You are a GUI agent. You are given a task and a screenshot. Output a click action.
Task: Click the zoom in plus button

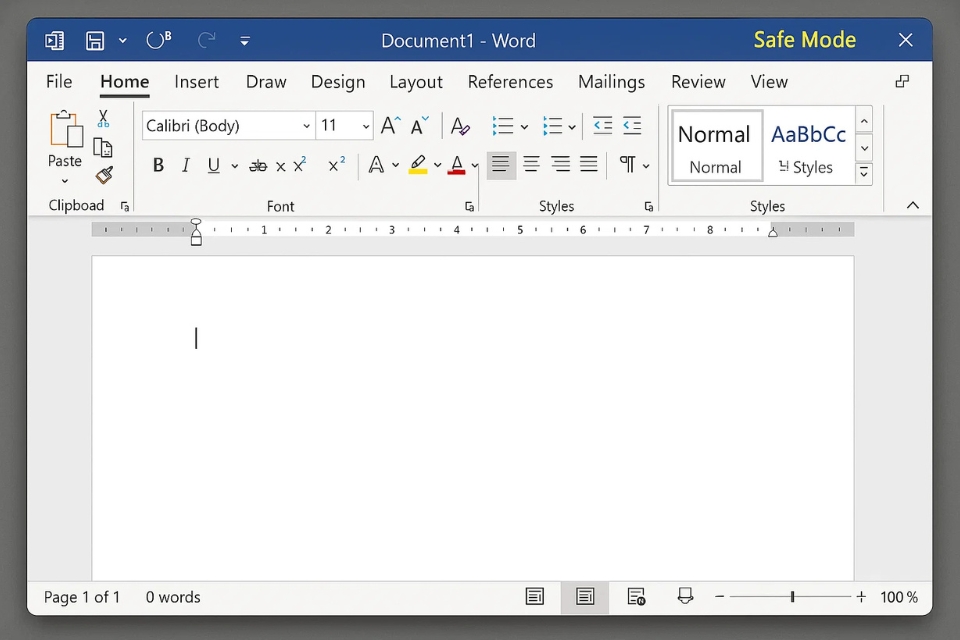pos(861,597)
